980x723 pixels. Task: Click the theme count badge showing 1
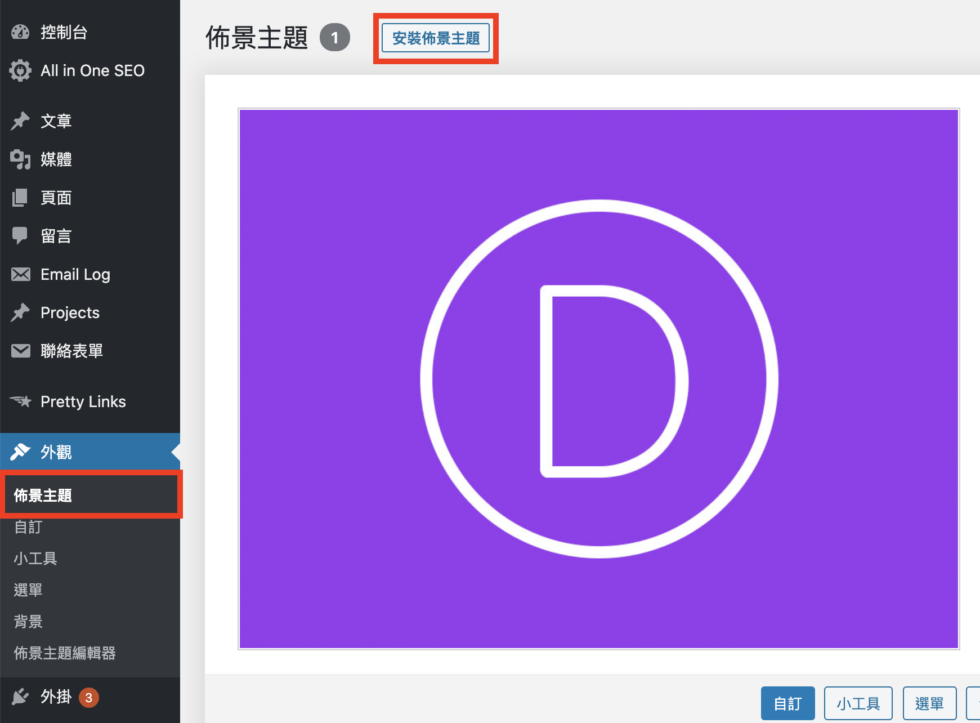(334, 38)
